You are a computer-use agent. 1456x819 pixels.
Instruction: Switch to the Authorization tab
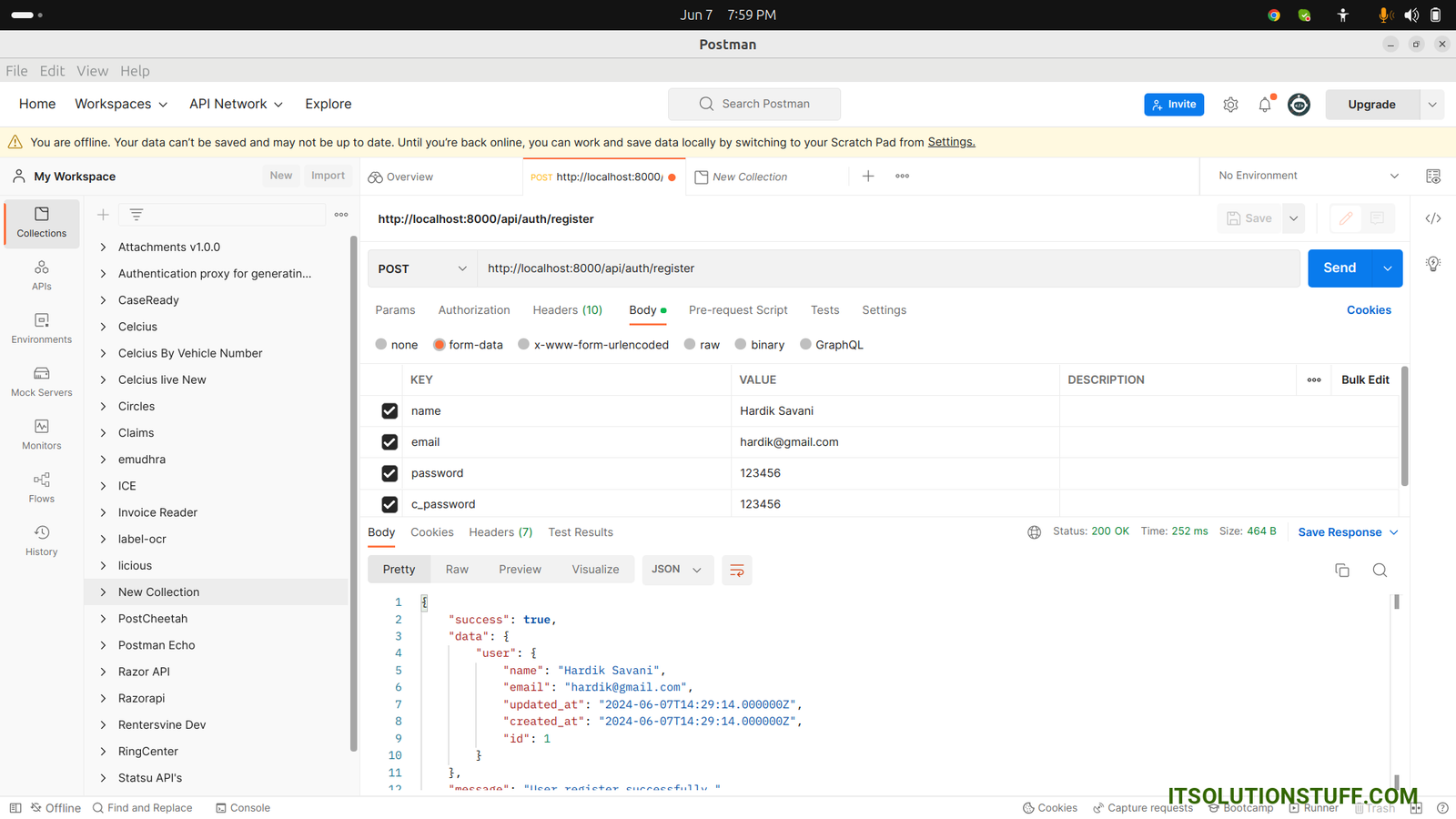pos(473,310)
